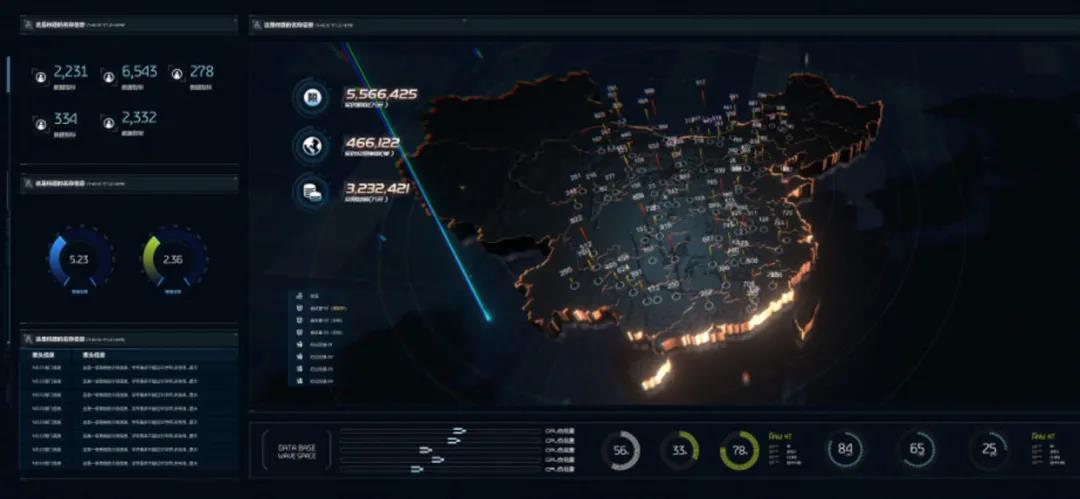Click the header icon of the table panel
This screenshot has width=1080, height=499.
pos(28,339)
